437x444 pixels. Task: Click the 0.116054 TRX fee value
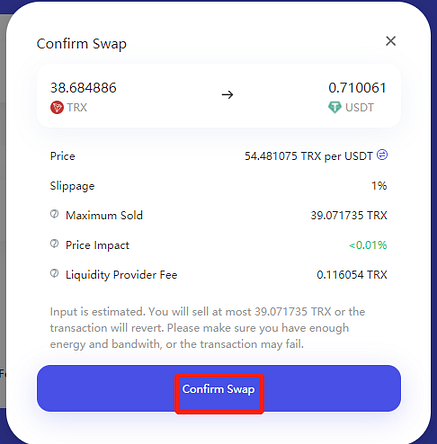[352, 275]
